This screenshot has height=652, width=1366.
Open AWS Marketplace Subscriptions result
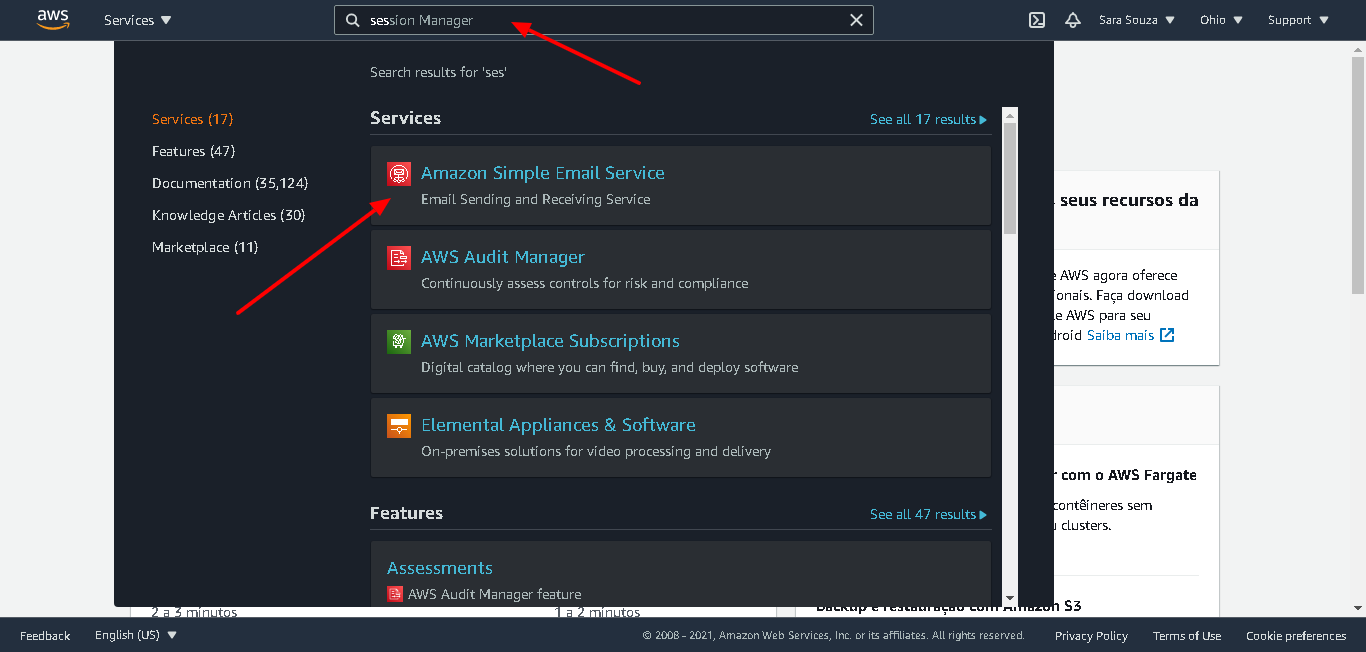(x=680, y=353)
